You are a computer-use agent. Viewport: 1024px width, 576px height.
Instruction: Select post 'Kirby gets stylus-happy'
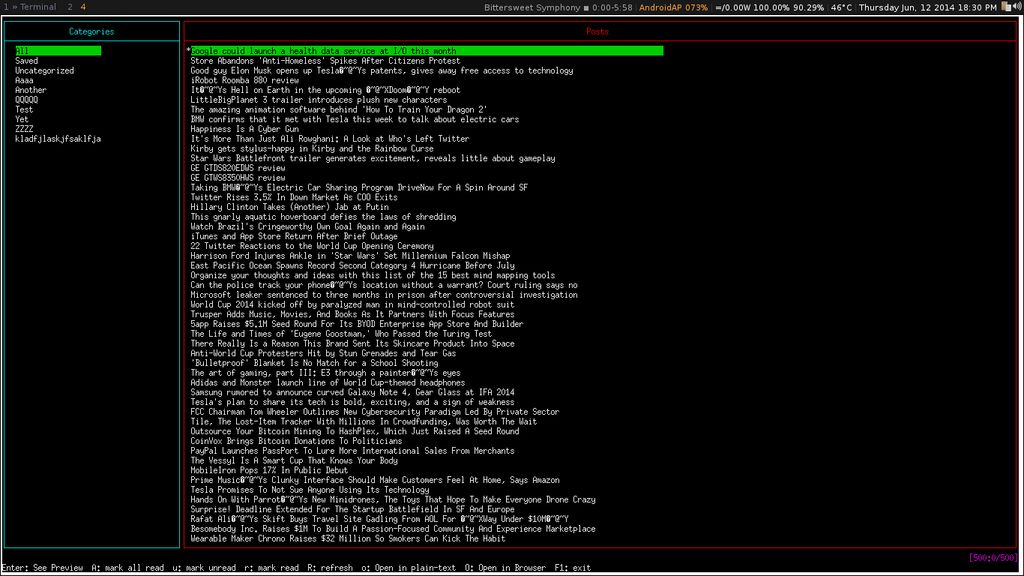coord(312,149)
